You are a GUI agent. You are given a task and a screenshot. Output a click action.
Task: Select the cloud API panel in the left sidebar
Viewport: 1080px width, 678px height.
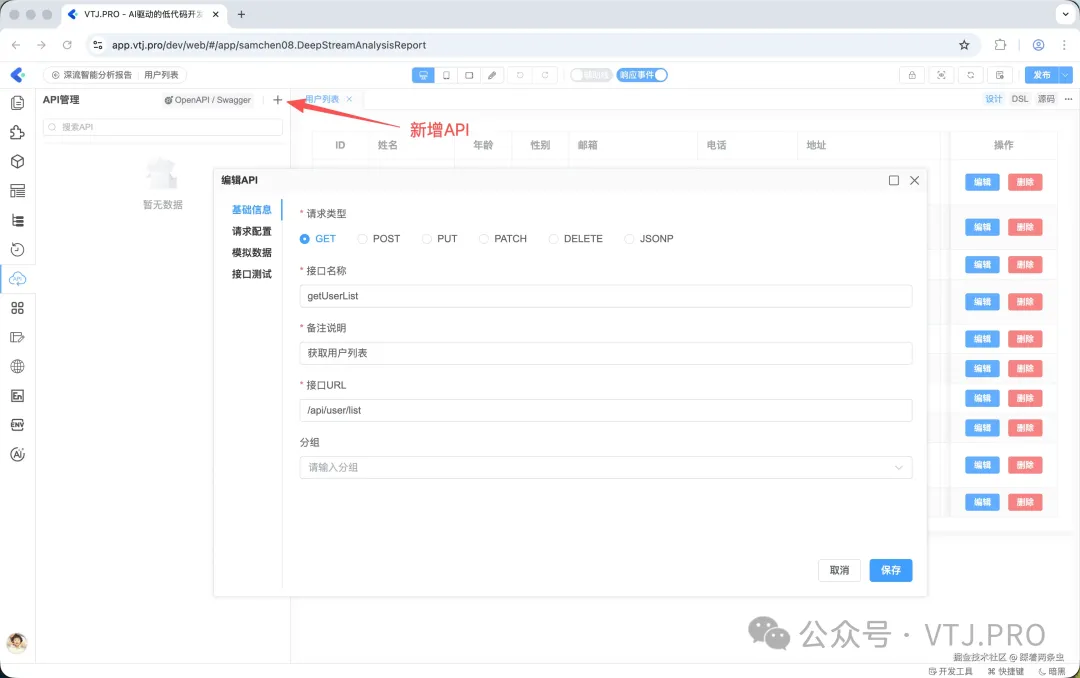[x=16, y=279]
